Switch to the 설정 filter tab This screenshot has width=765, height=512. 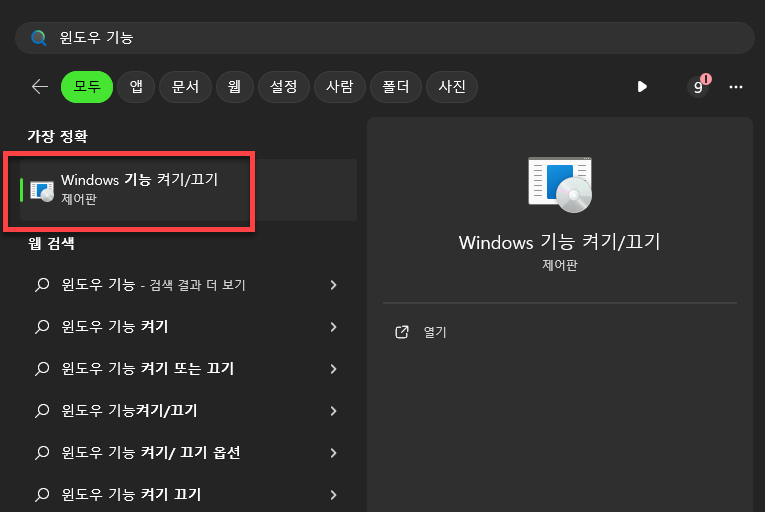pos(284,87)
